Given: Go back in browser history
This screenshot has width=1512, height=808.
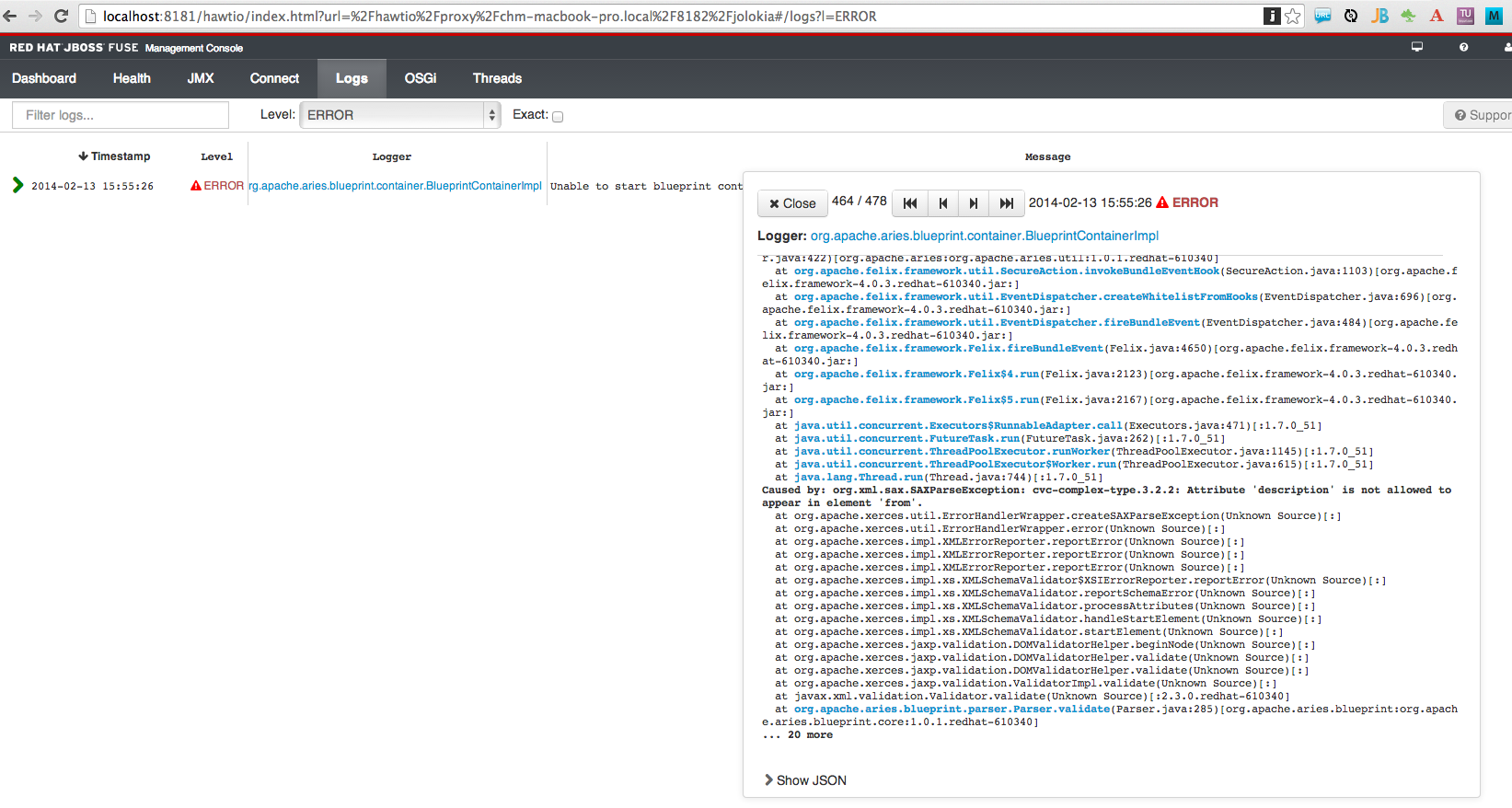Looking at the screenshot, I should point(10,16).
